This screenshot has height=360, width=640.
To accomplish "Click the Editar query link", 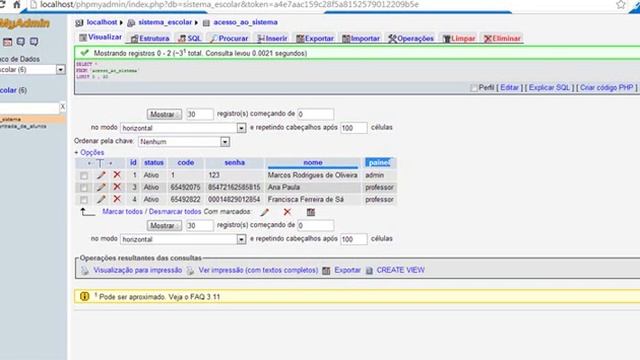I will [509, 87].
